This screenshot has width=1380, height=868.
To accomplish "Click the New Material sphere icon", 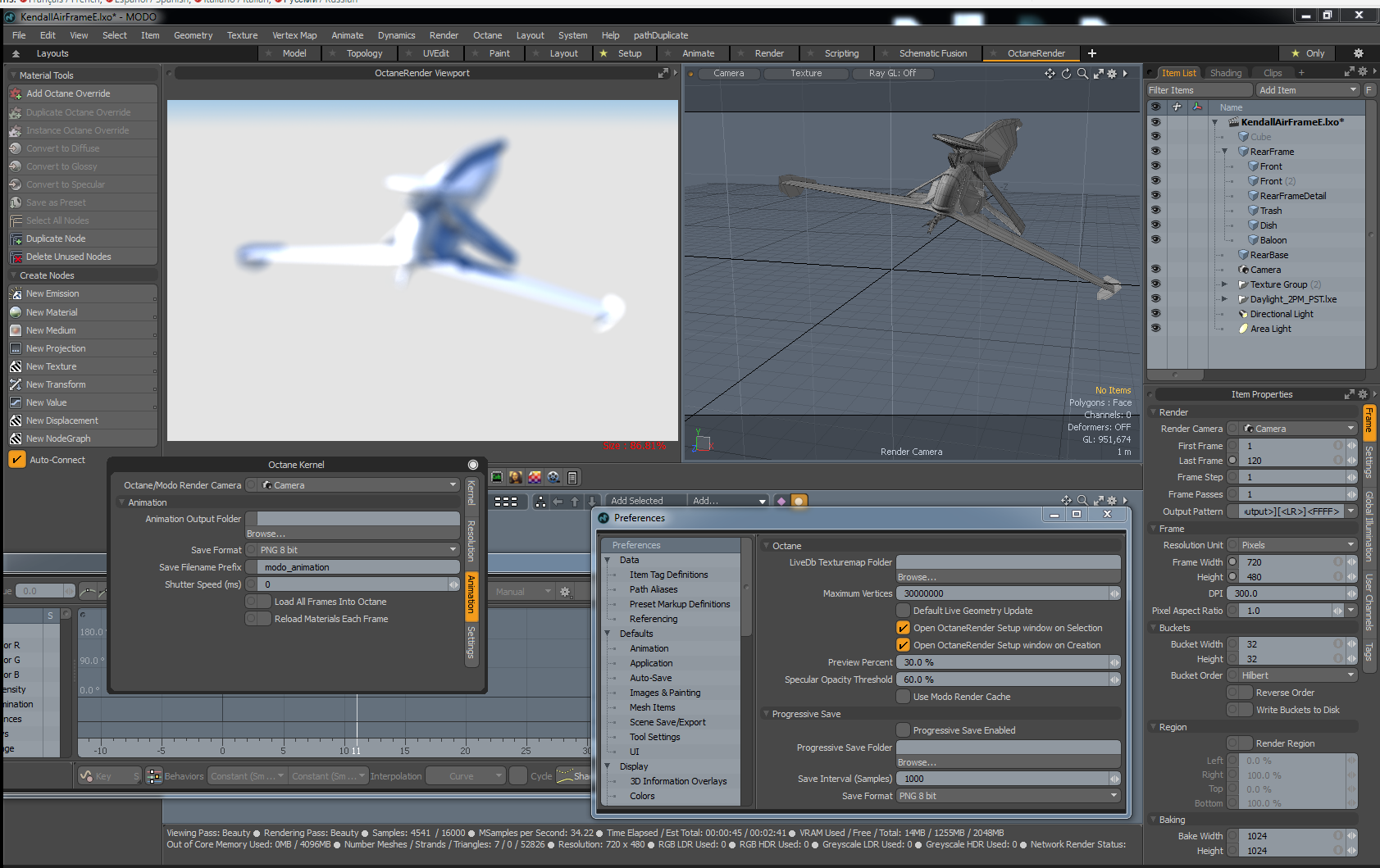I will coord(16,312).
